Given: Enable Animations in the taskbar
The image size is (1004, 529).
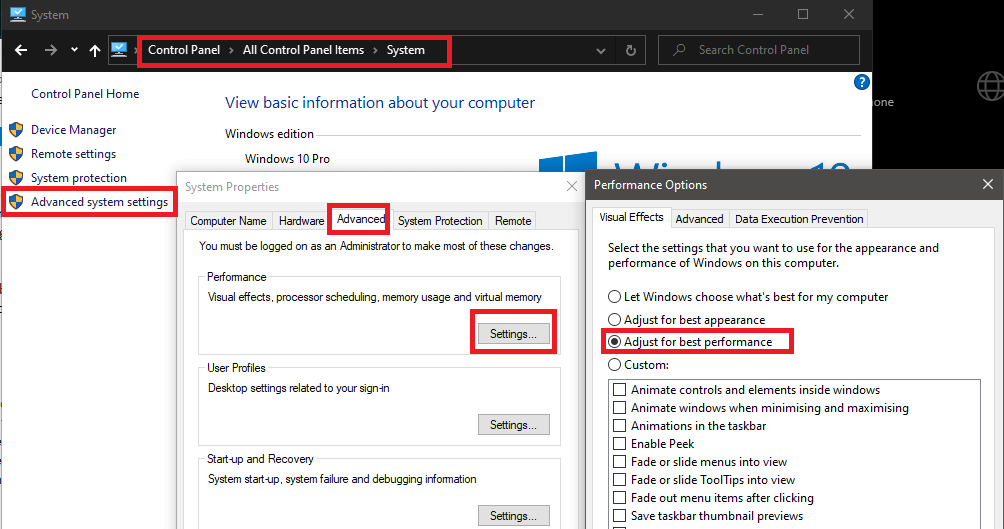Looking at the screenshot, I should pyautogui.click(x=619, y=425).
